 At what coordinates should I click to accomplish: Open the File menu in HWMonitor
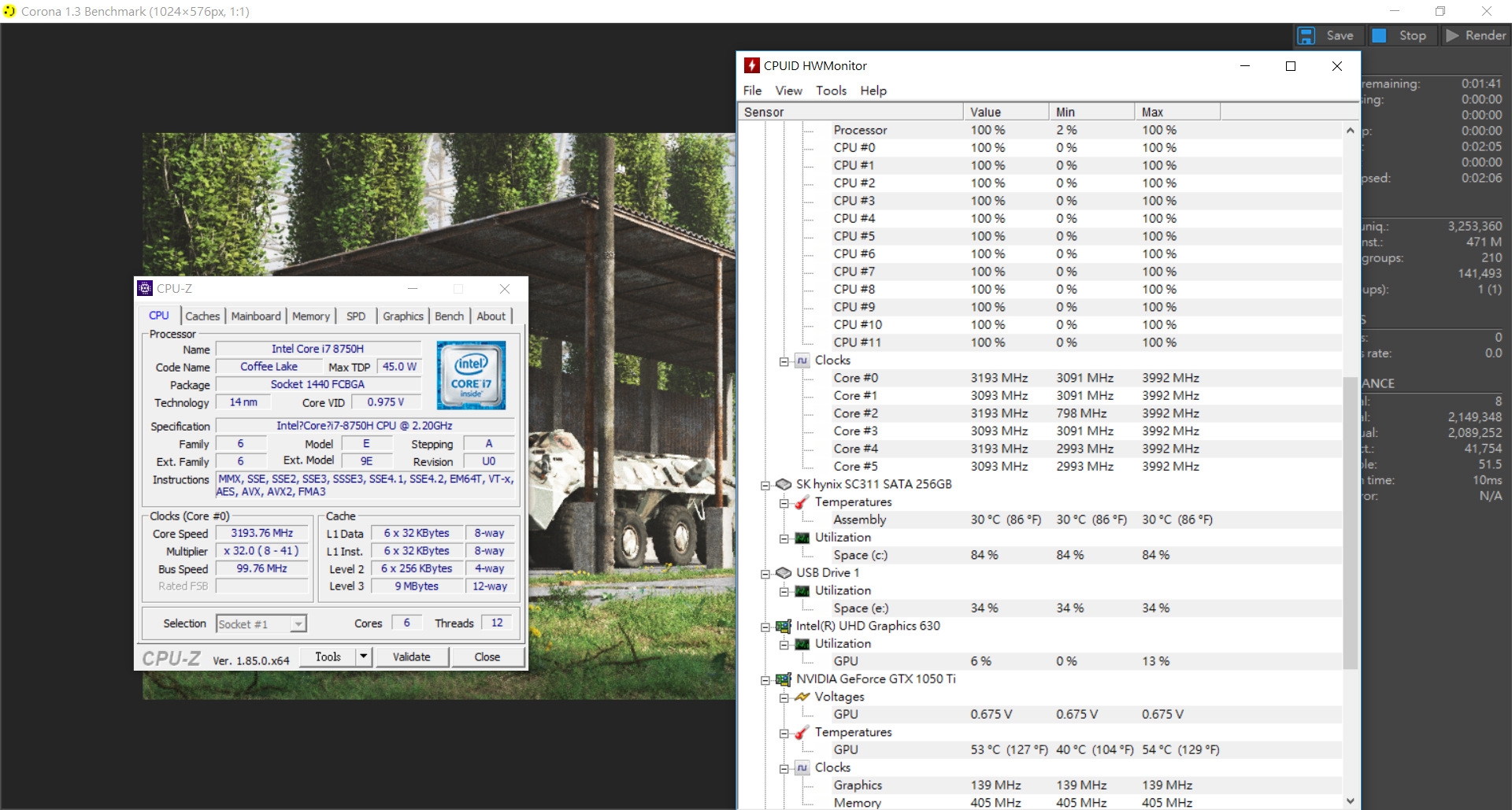(752, 91)
